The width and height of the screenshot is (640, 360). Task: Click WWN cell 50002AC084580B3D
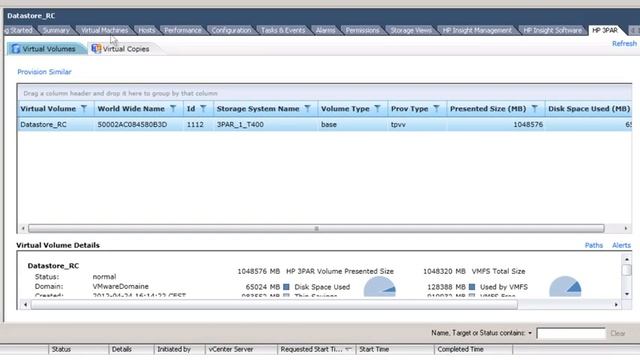132,124
